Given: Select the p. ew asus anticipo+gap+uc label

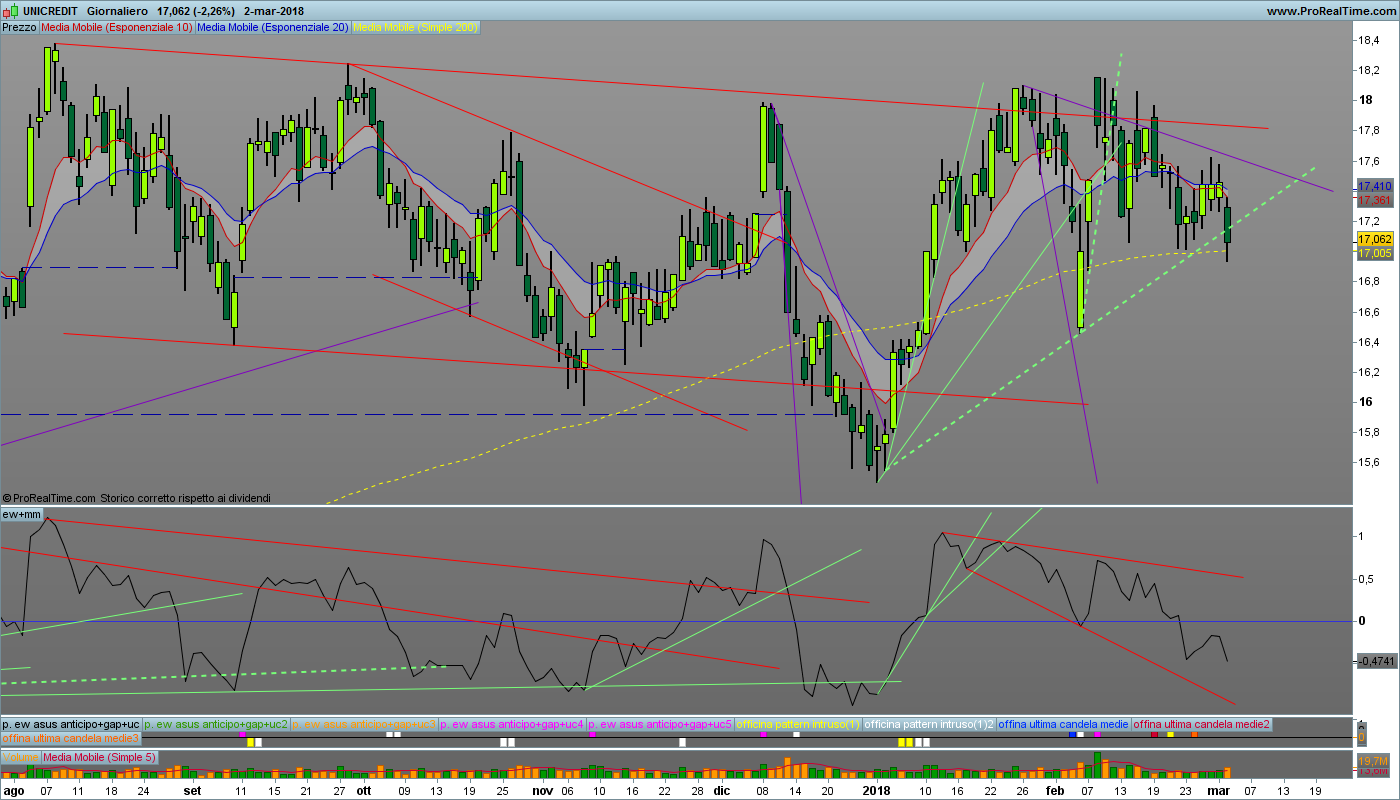Looking at the screenshot, I should [71, 723].
